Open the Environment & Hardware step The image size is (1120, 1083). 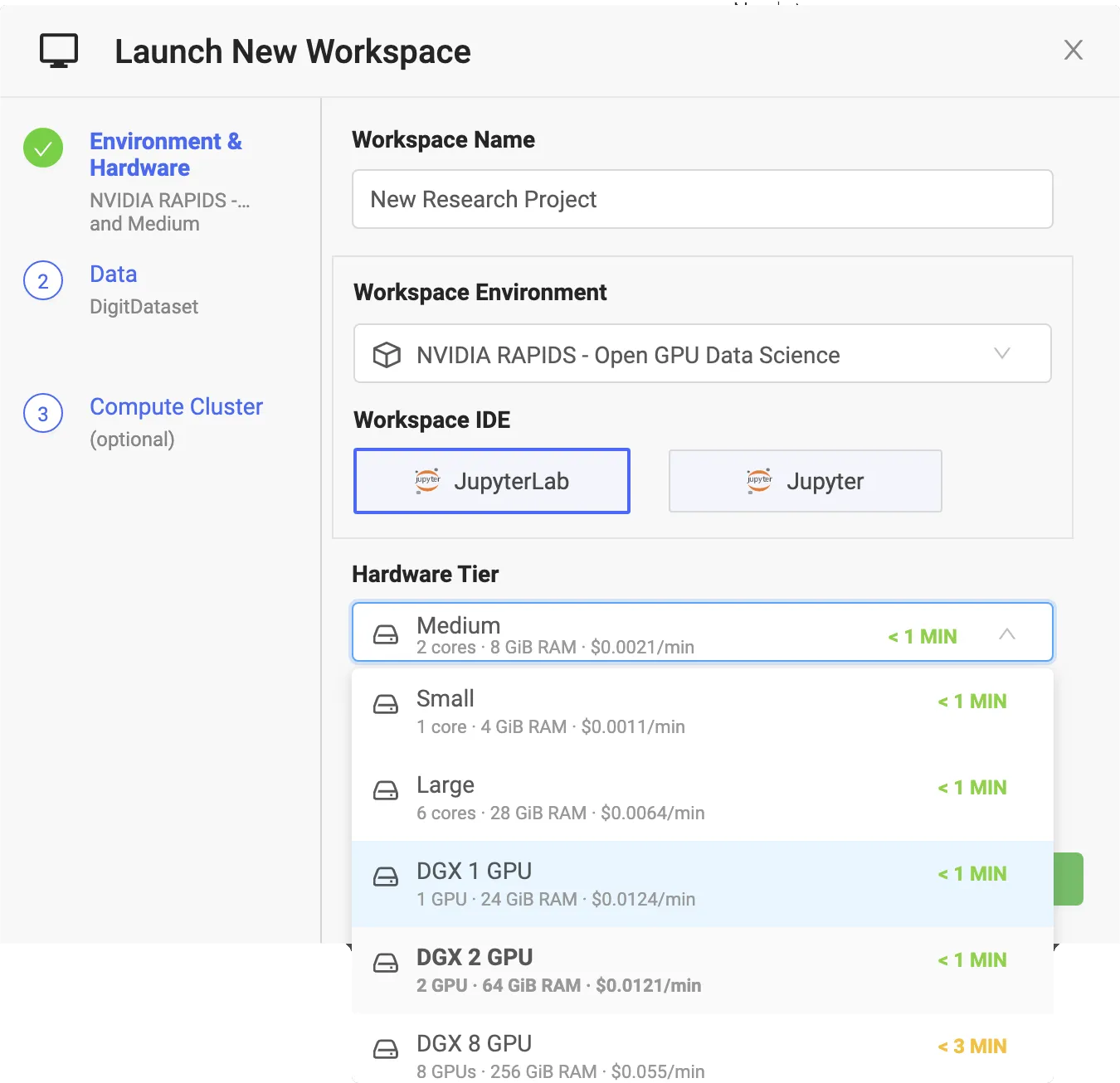[166, 154]
